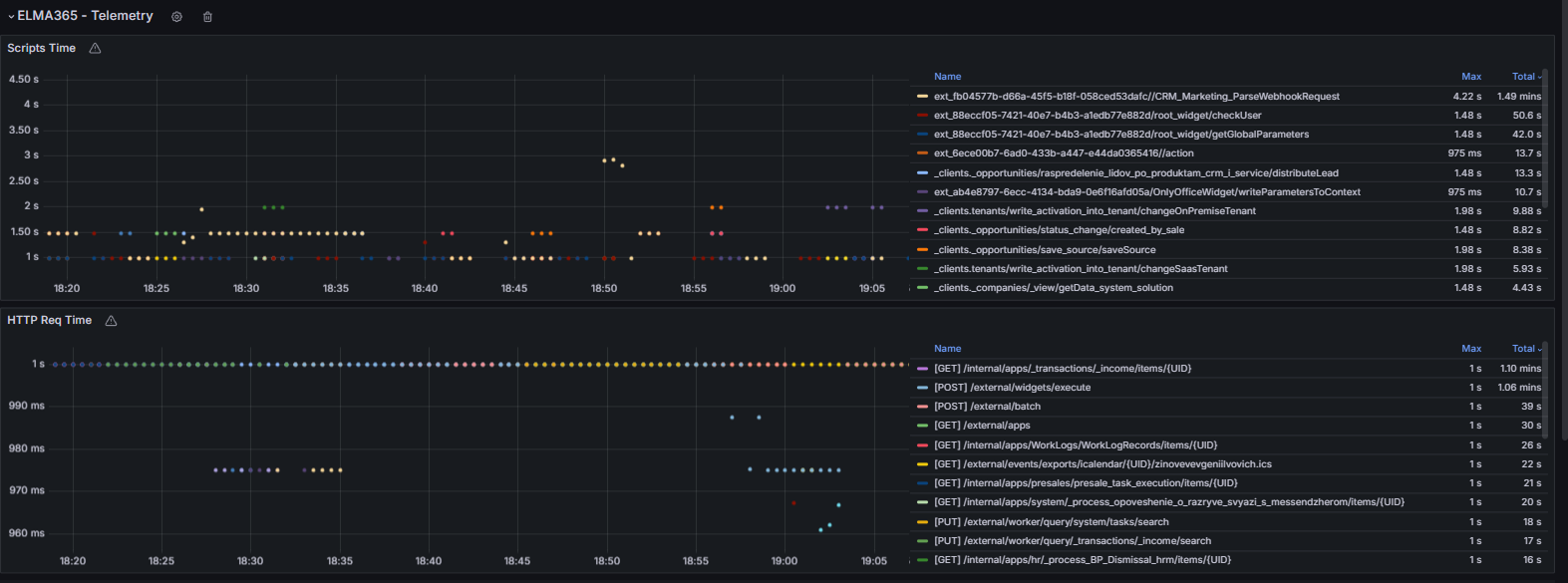
Task: Click the HTTP Req Time alert warning icon
Action: coord(111,320)
